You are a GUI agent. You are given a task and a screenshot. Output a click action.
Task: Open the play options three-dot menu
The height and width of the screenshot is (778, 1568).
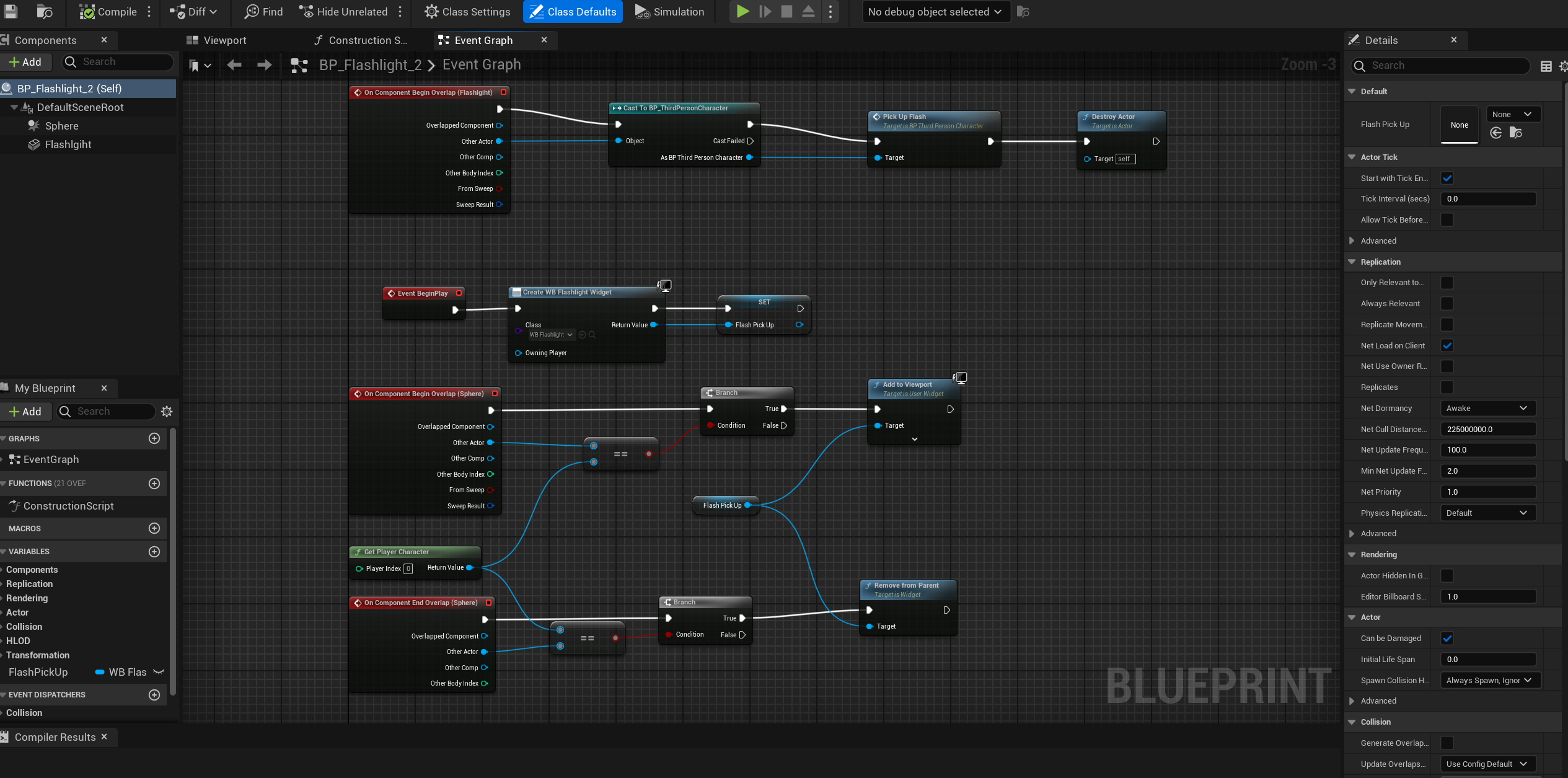pyautogui.click(x=830, y=12)
